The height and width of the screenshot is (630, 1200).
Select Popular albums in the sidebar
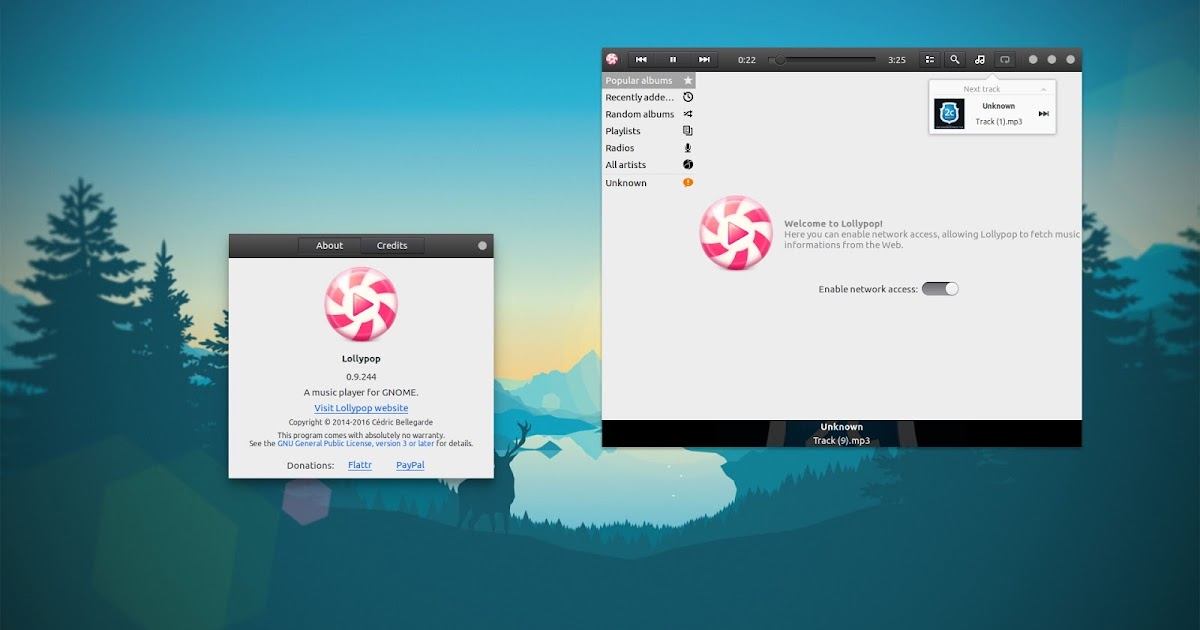[640, 79]
